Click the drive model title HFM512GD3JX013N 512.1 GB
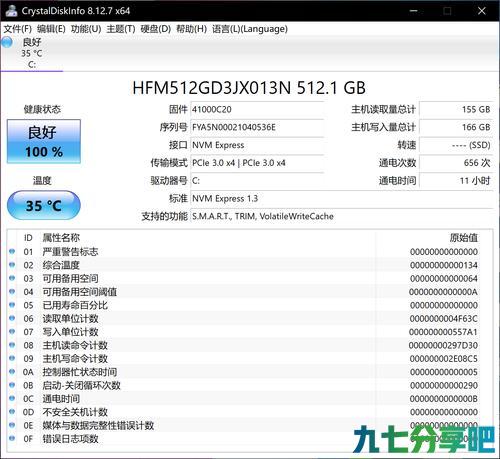This screenshot has height=459, width=500. pyautogui.click(x=249, y=88)
